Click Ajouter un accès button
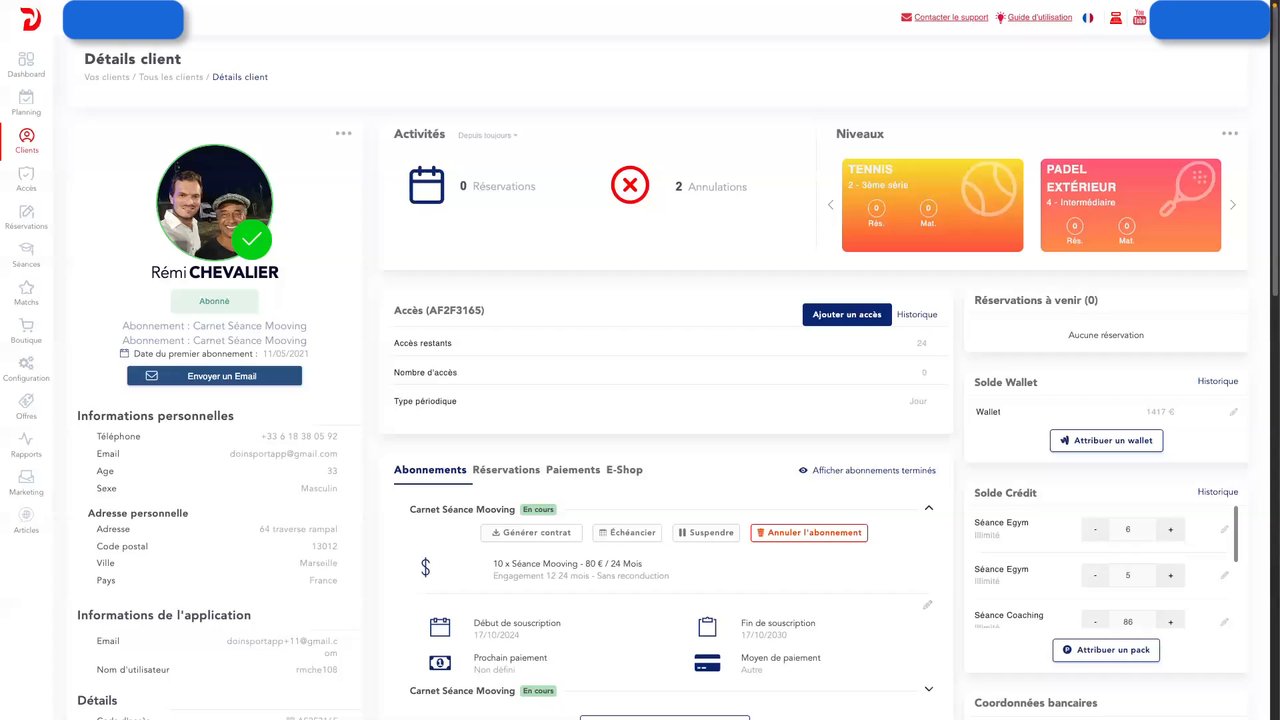 point(847,314)
